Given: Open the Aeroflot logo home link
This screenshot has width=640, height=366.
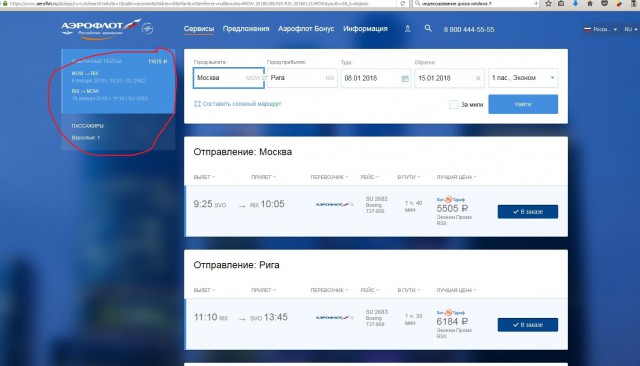Looking at the screenshot, I should (101, 29).
